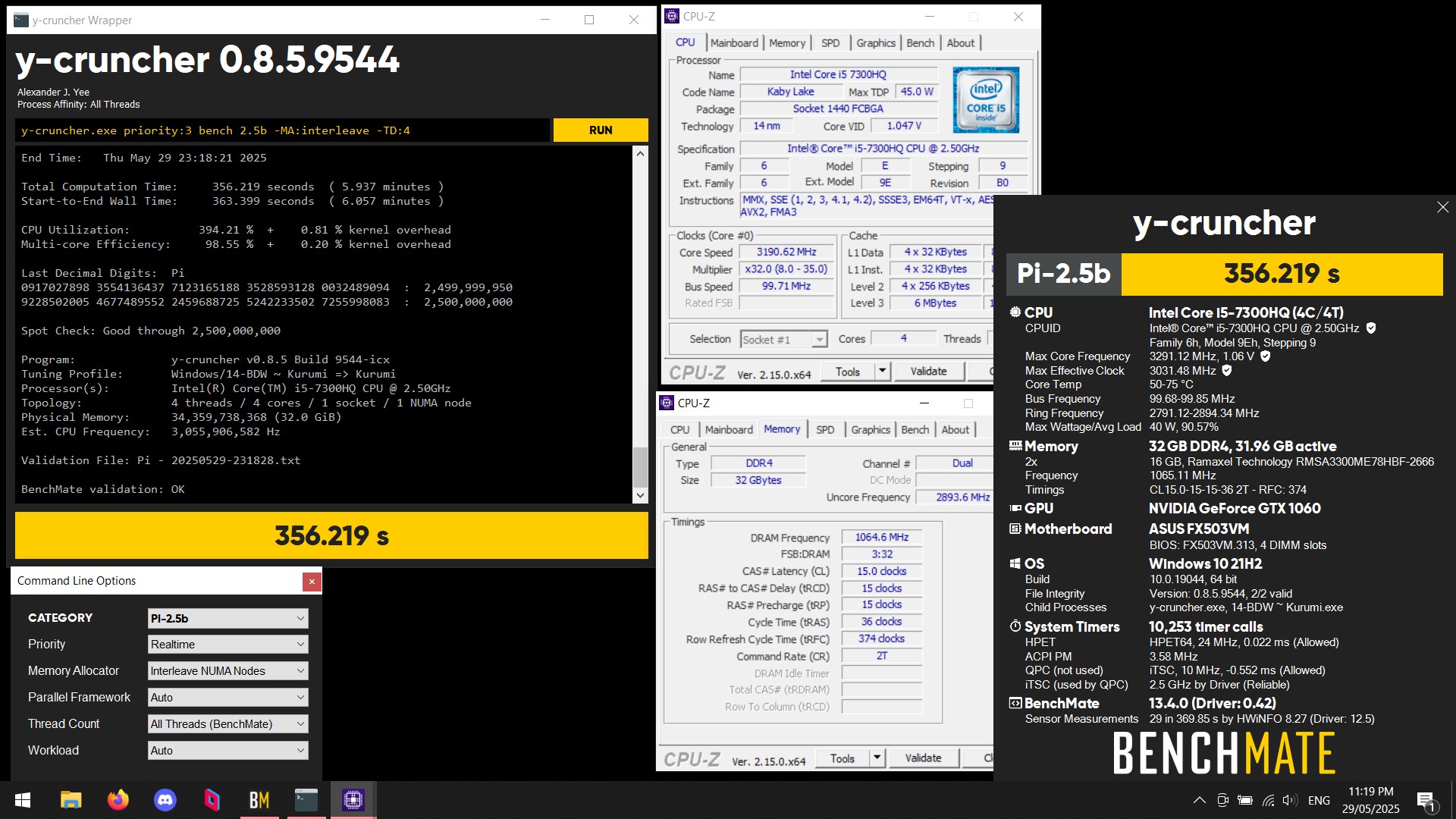Select Bench tab in top CPU-Z

(921, 43)
